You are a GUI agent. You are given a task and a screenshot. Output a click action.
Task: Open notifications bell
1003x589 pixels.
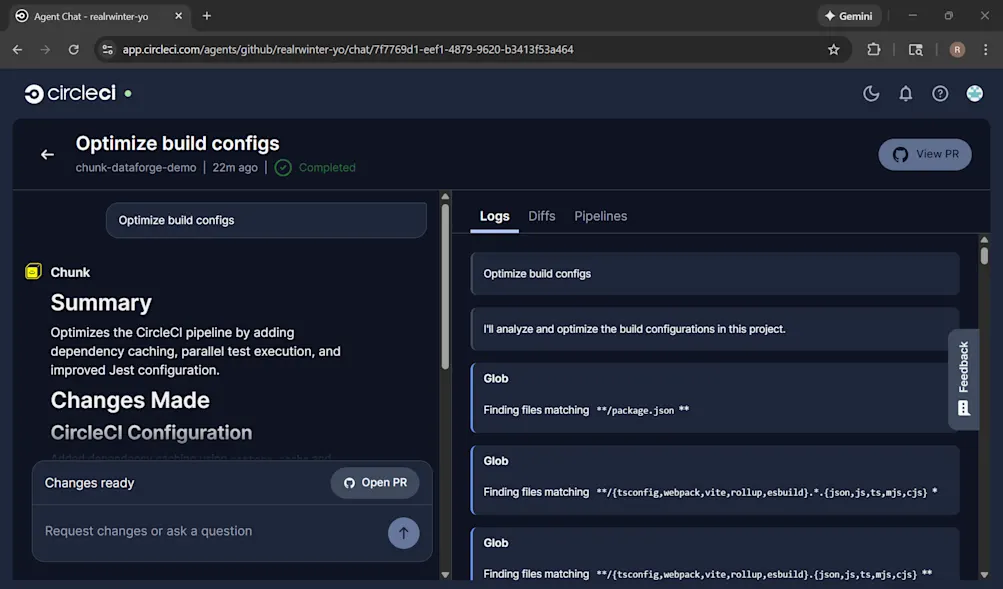[x=905, y=93]
